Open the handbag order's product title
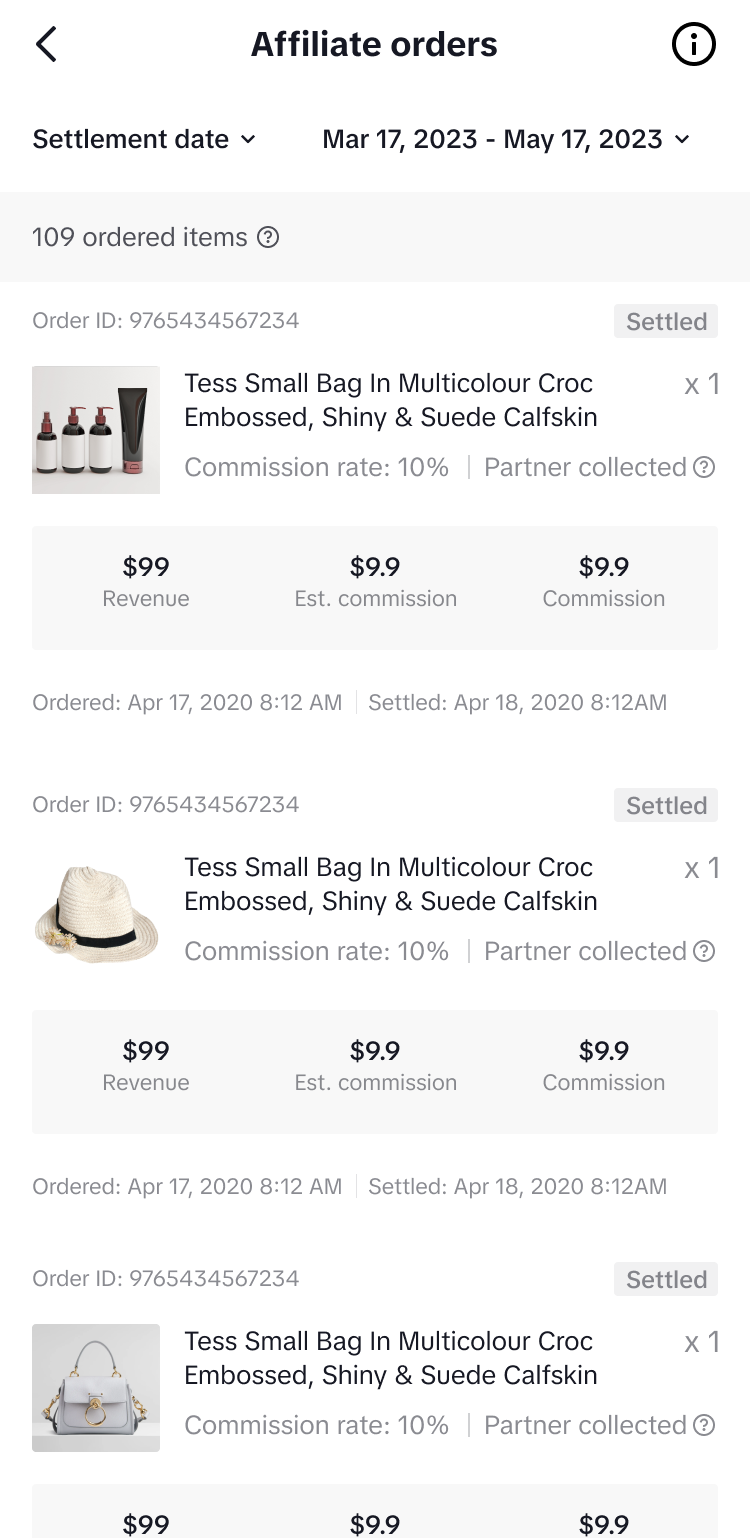The height and width of the screenshot is (1538, 750). pyautogui.click(x=390, y=1358)
